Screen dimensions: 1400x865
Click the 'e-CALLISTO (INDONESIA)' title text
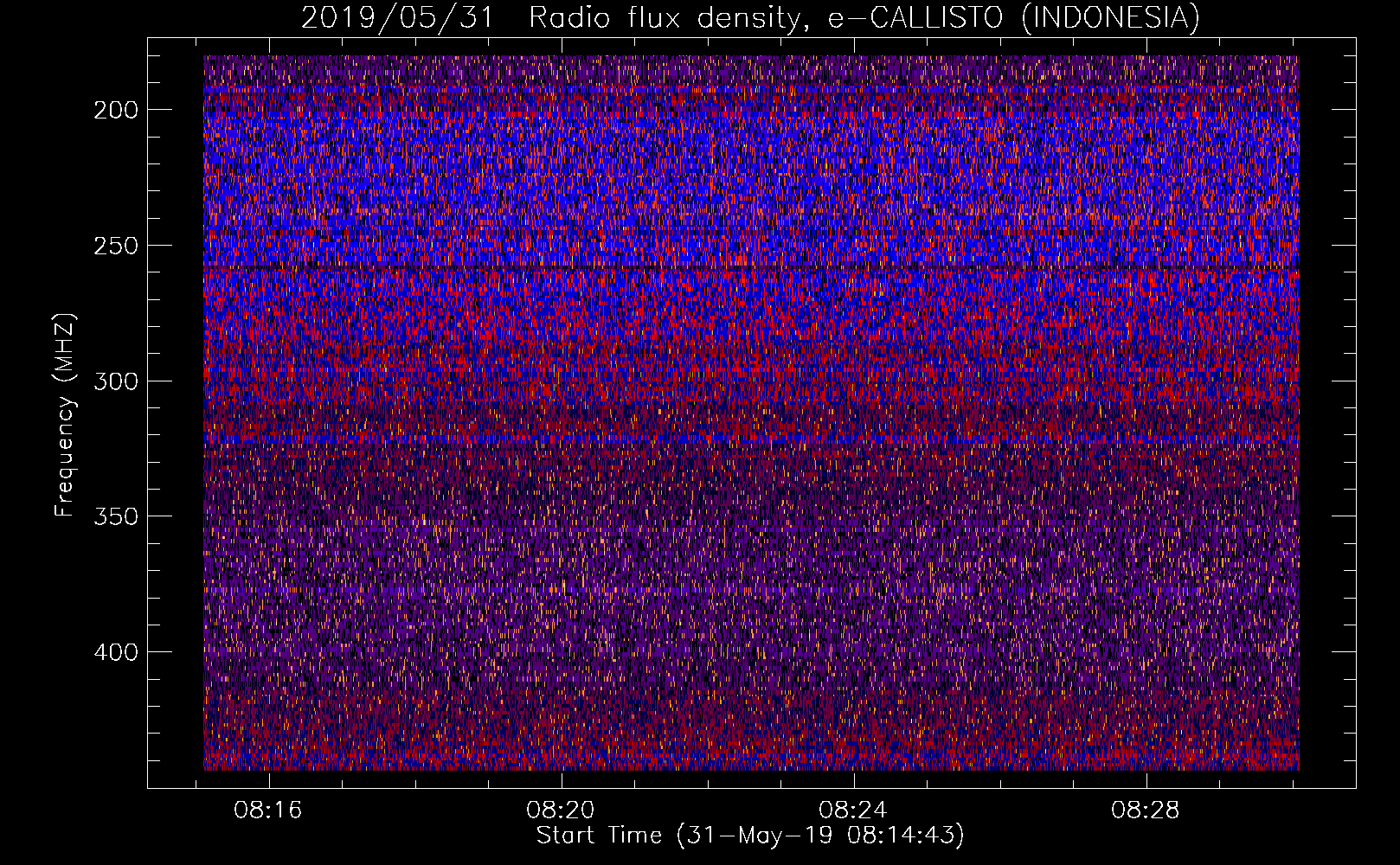(1013, 18)
